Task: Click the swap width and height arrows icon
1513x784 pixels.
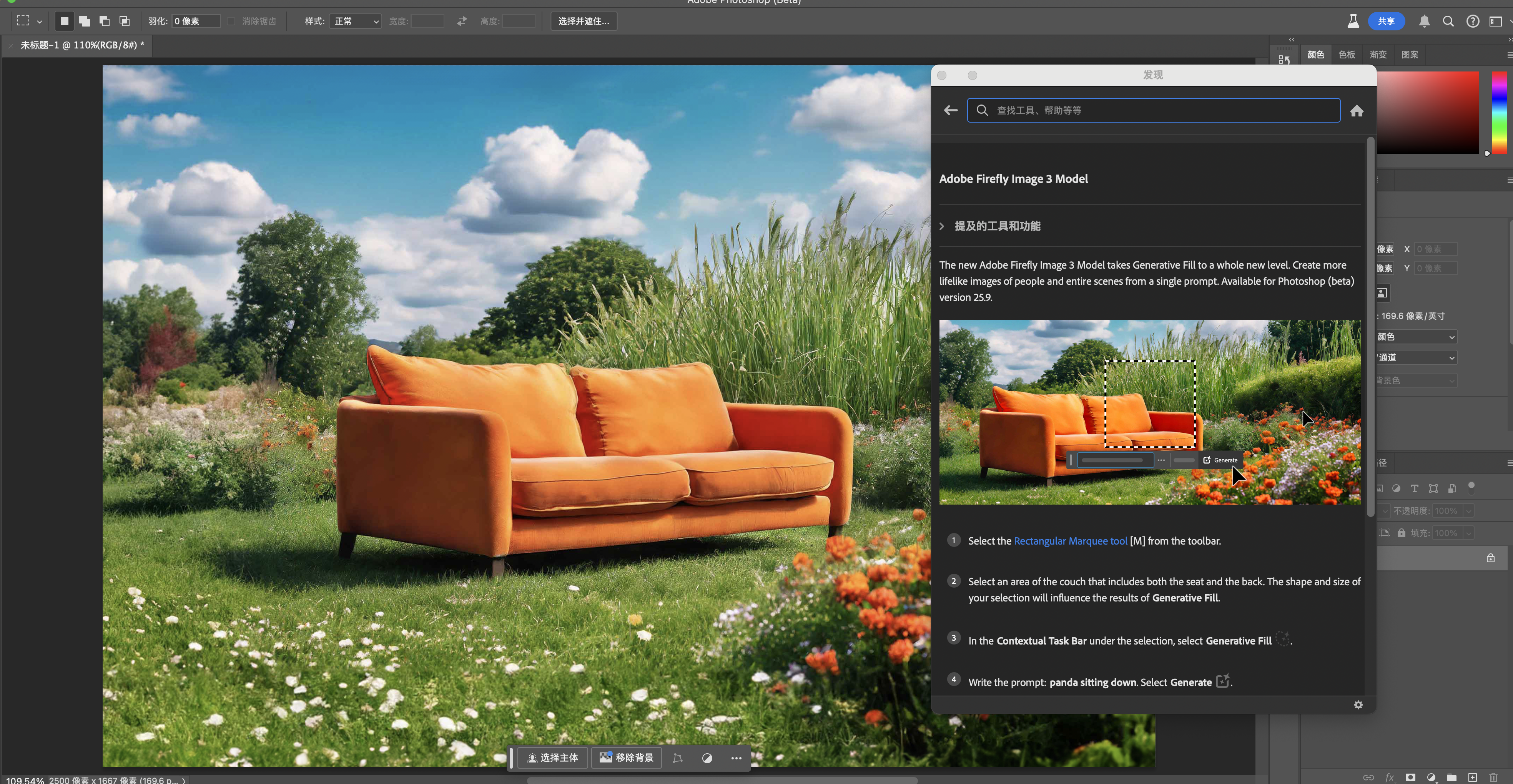Action: (x=462, y=21)
